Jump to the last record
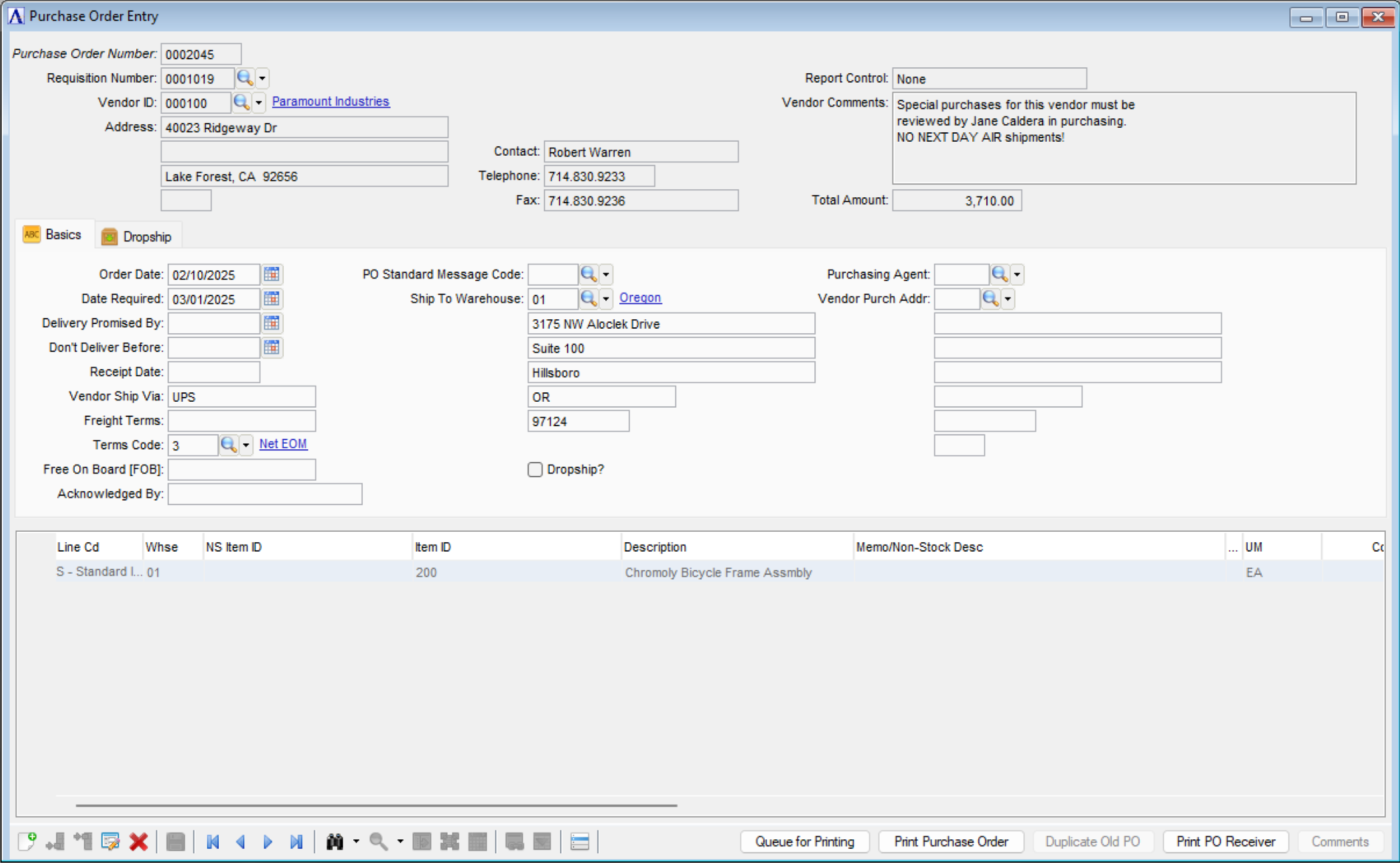Image resolution: width=1400 pixels, height=863 pixels. click(296, 842)
